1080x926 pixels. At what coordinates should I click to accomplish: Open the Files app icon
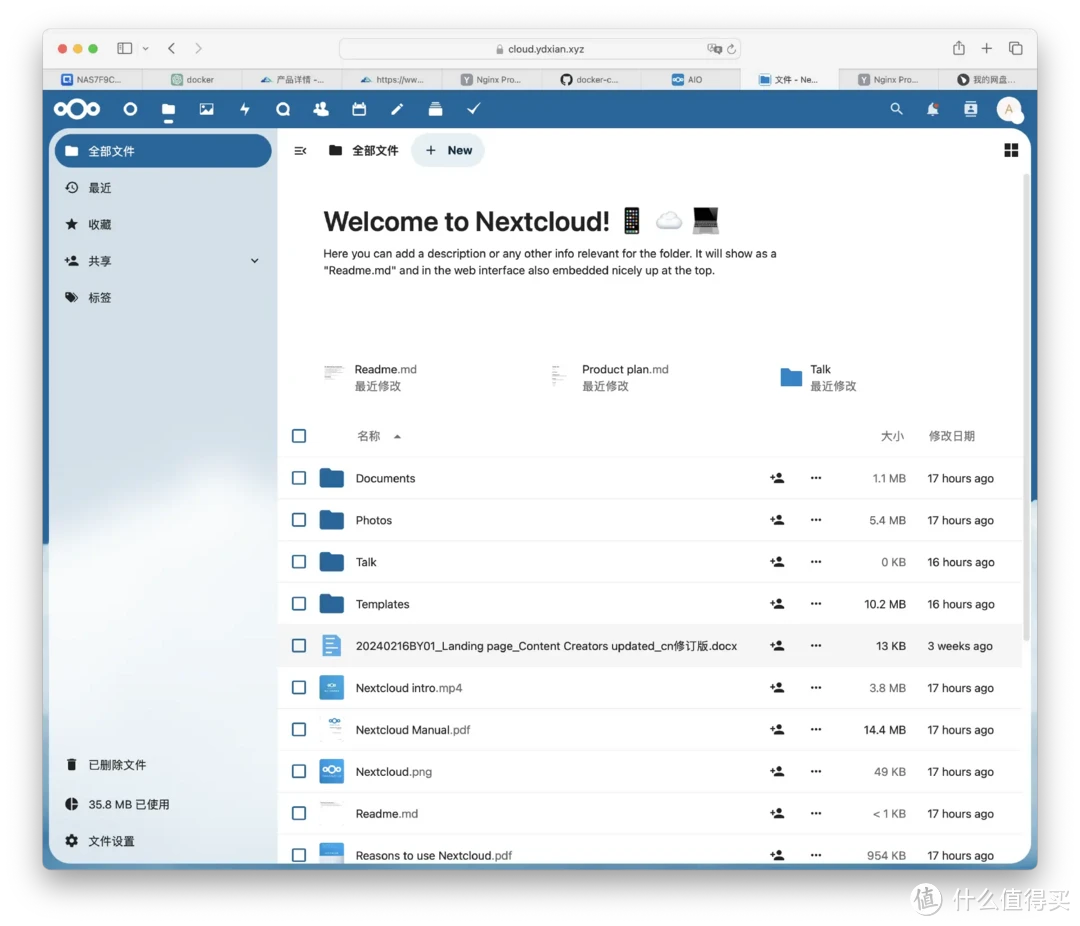pos(168,110)
